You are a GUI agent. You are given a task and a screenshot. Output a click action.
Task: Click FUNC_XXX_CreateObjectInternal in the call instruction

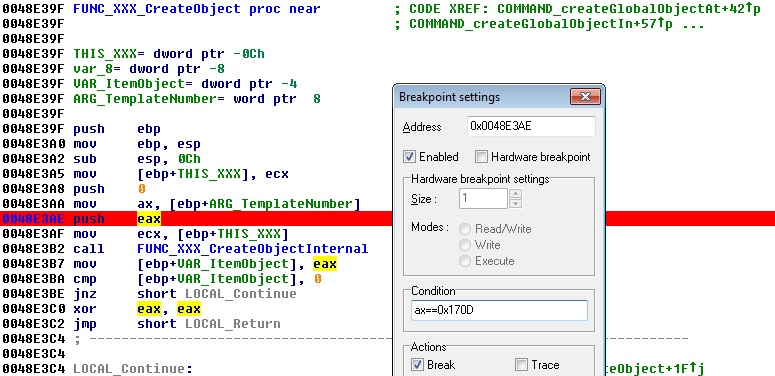pyautogui.click(x=253, y=249)
